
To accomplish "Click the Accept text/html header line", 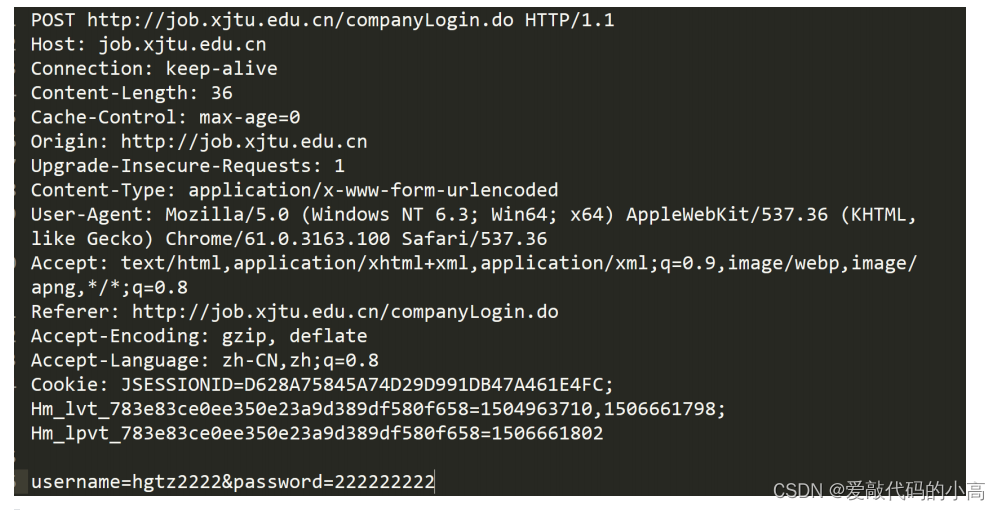I will click(x=474, y=263).
